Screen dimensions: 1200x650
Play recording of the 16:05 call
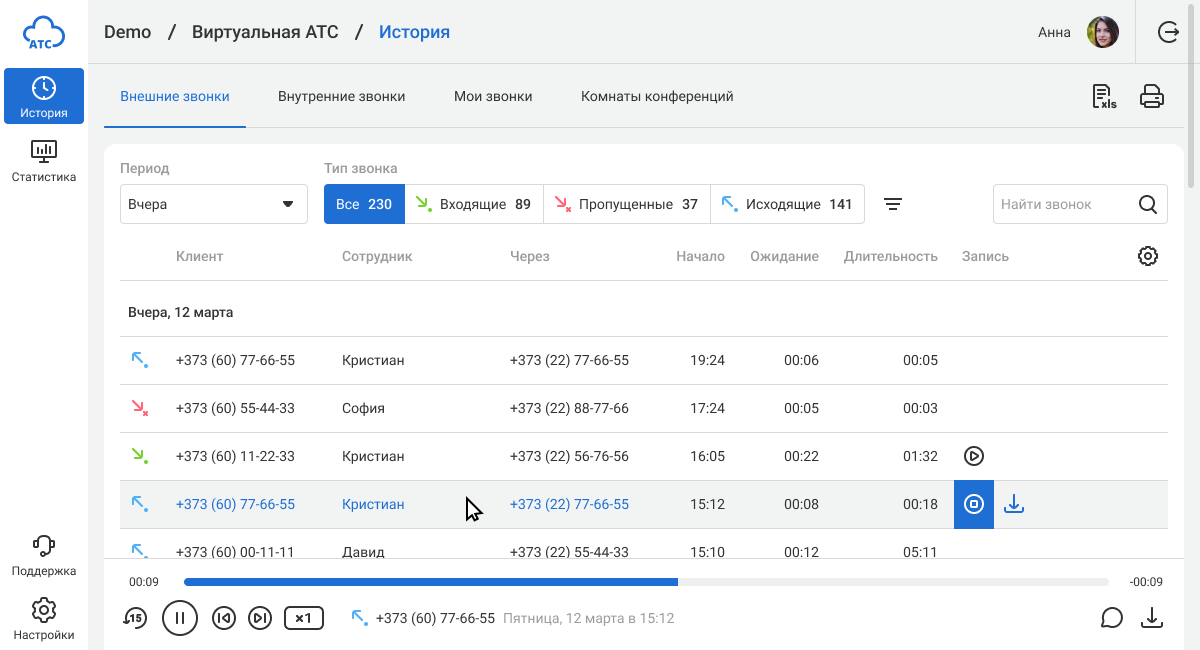[974, 456]
